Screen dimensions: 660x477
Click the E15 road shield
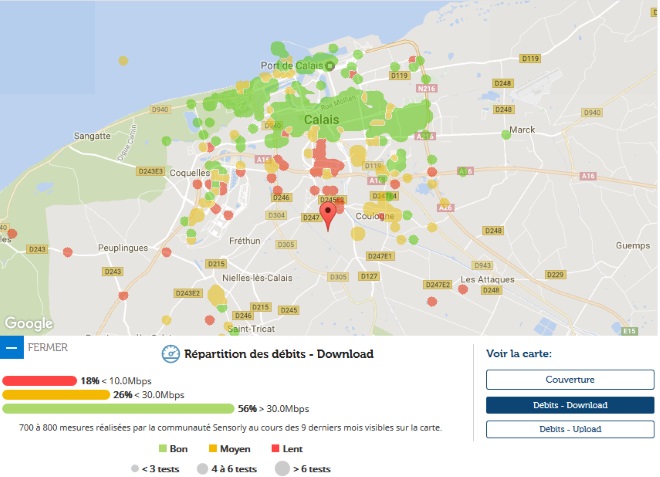tap(629, 330)
